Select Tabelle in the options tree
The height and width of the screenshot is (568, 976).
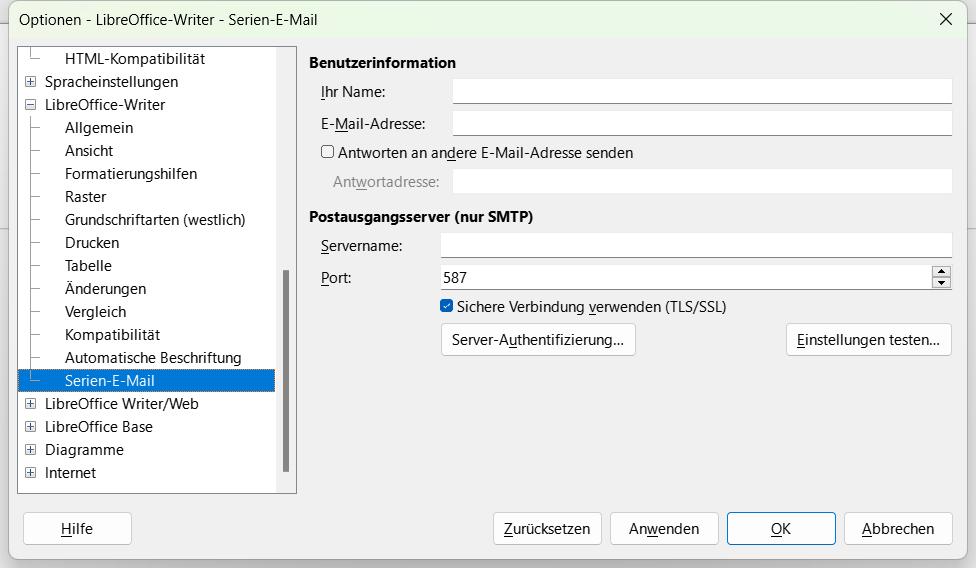click(88, 266)
